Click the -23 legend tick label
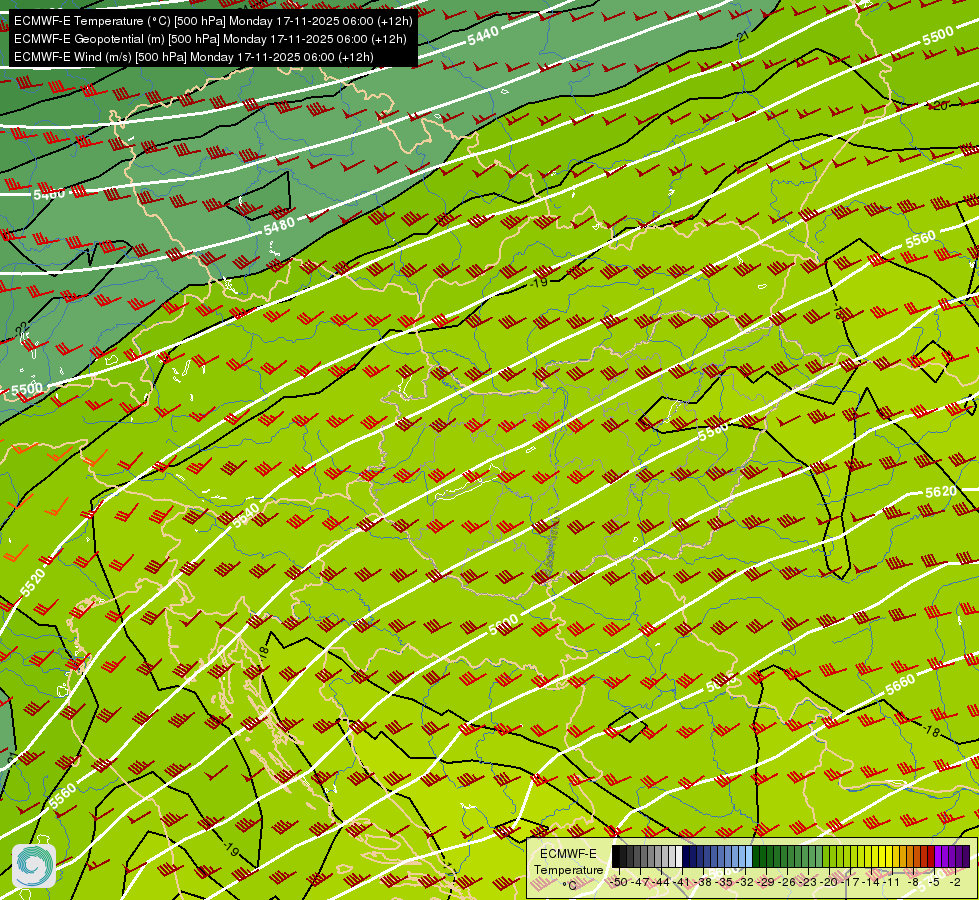This screenshot has height=900, width=979. click(809, 882)
